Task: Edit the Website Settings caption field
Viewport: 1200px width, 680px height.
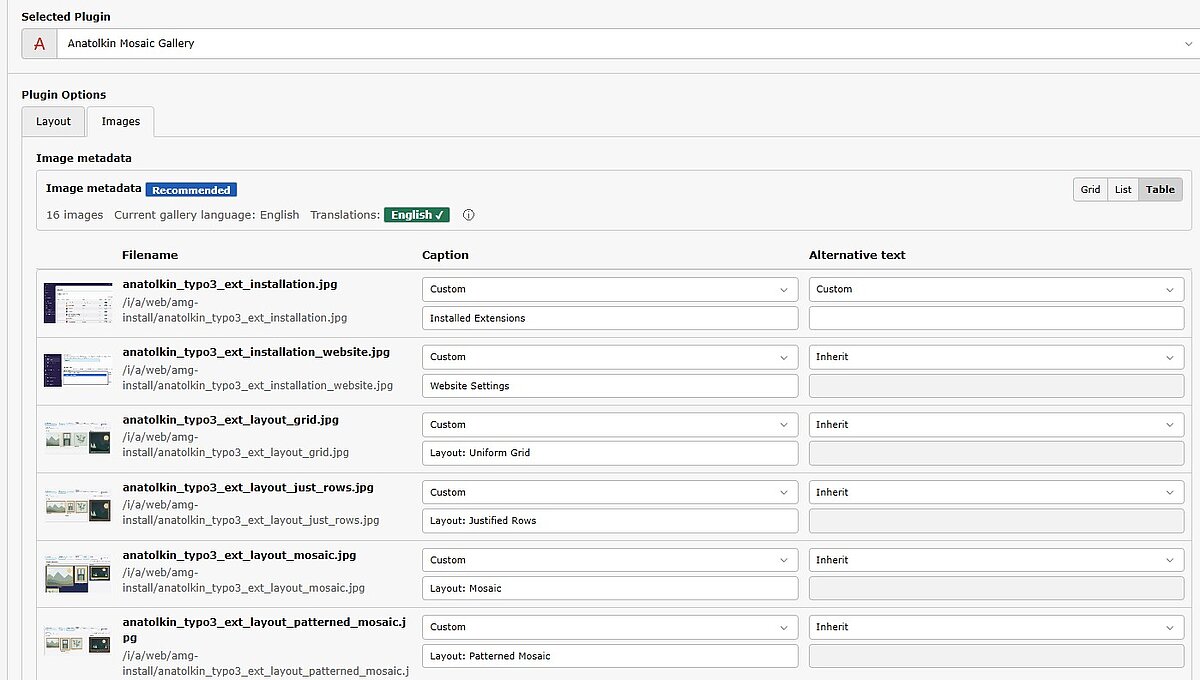Action: [x=610, y=386]
